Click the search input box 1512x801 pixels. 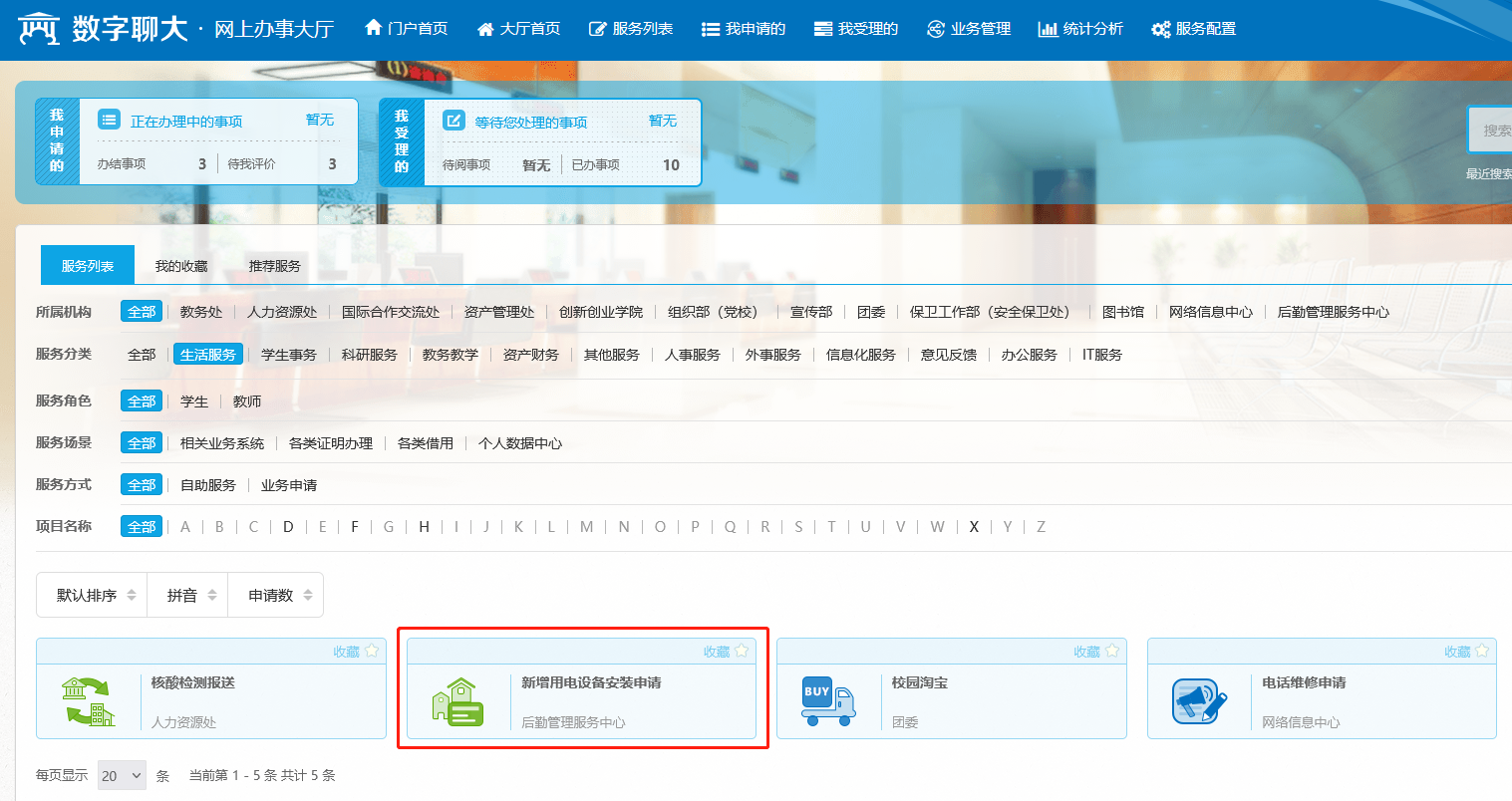(1491, 131)
